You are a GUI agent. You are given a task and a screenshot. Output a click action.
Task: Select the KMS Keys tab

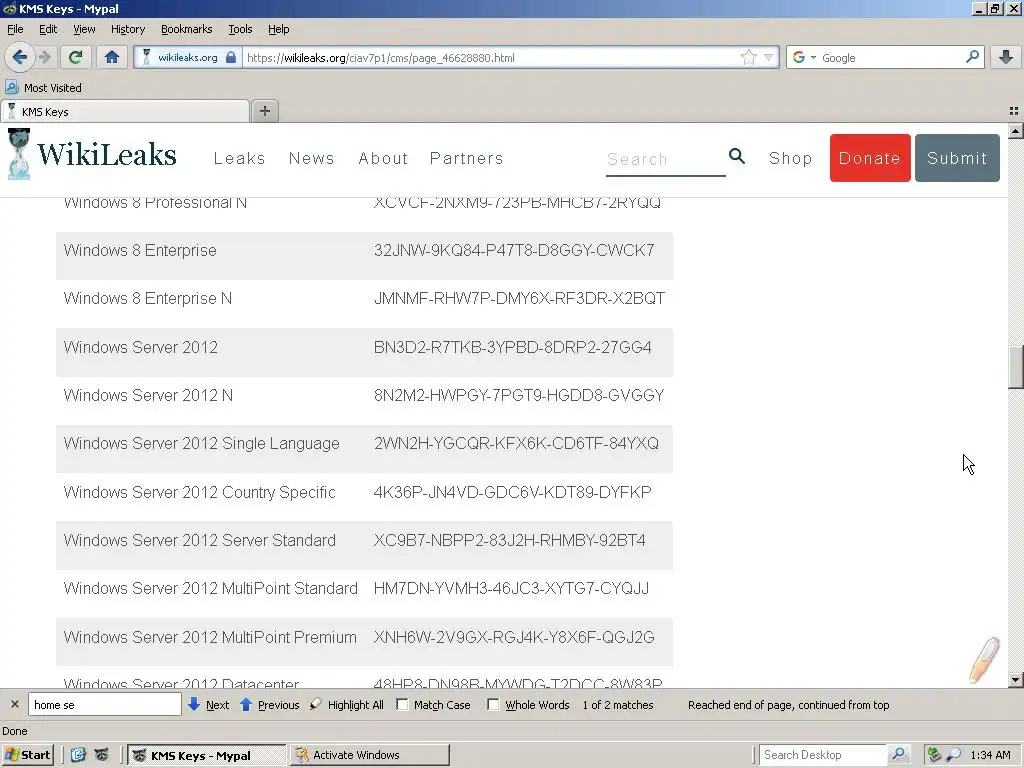pos(125,112)
